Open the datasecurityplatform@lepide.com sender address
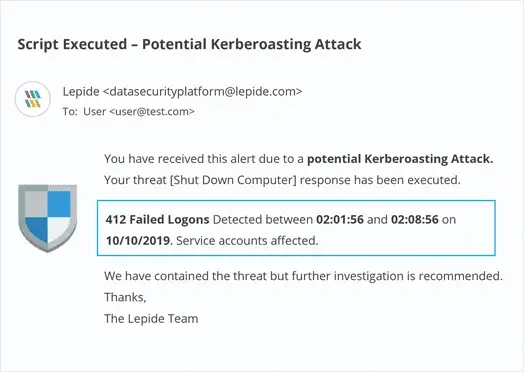Image resolution: width=524 pixels, height=372 pixels. (x=202, y=91)
